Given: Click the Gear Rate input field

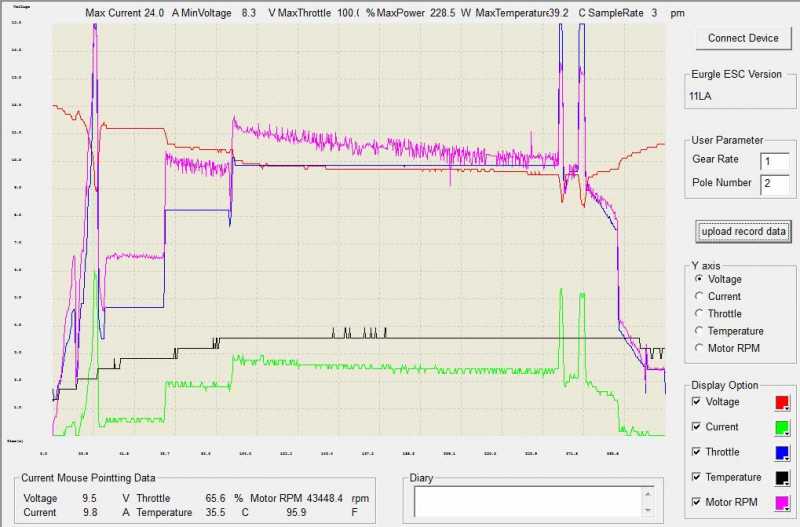Looking at the screenshot, I should (x=774, y=161).
